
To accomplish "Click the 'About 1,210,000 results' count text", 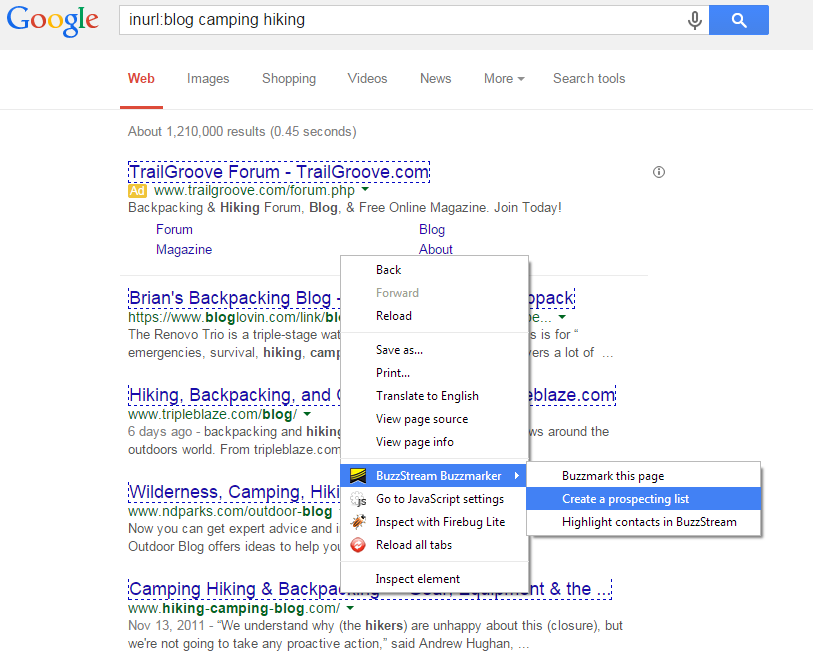I will coord(242,132).
